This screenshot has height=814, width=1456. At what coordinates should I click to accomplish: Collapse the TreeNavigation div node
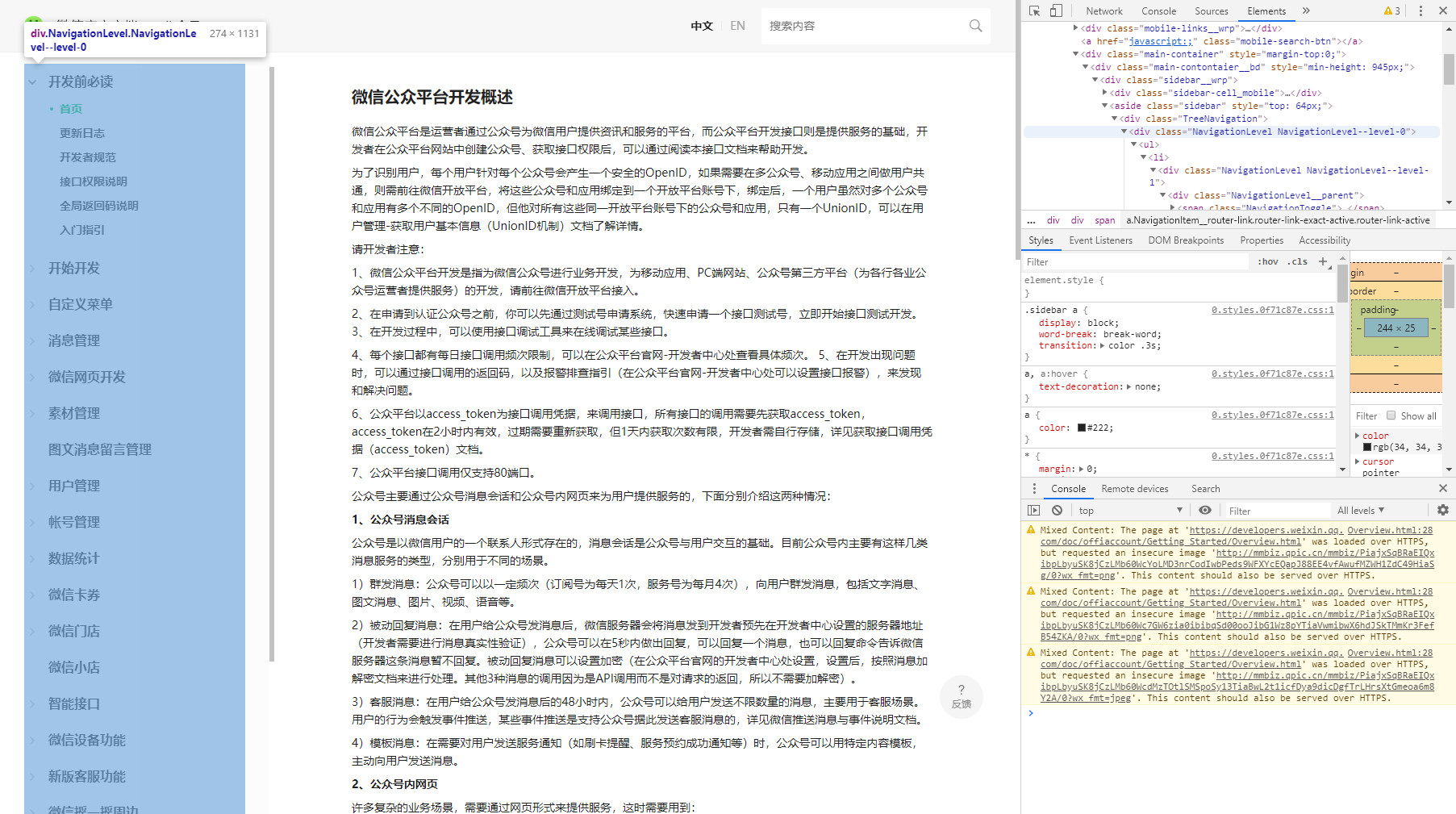(1115, 119)
